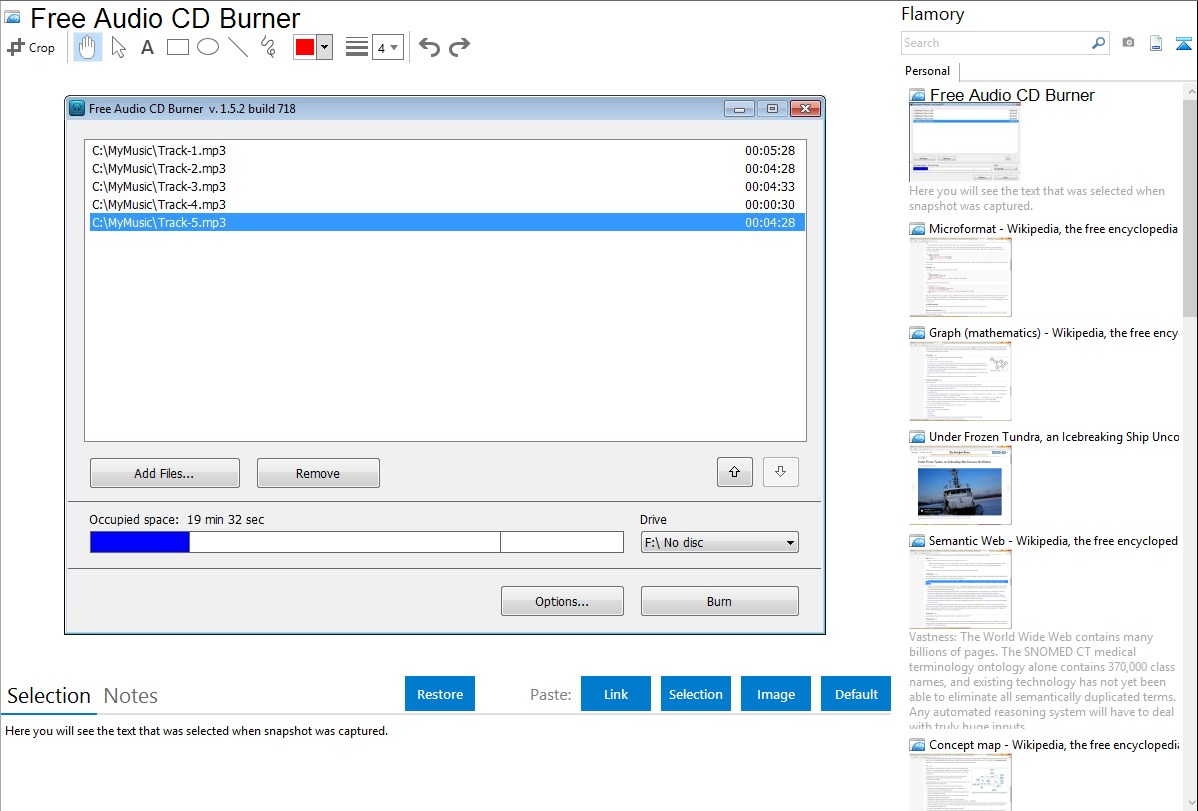This screenshot has height=811, width=1198.
Task: Switch to the Selection tab
Action: click(49, 696)
